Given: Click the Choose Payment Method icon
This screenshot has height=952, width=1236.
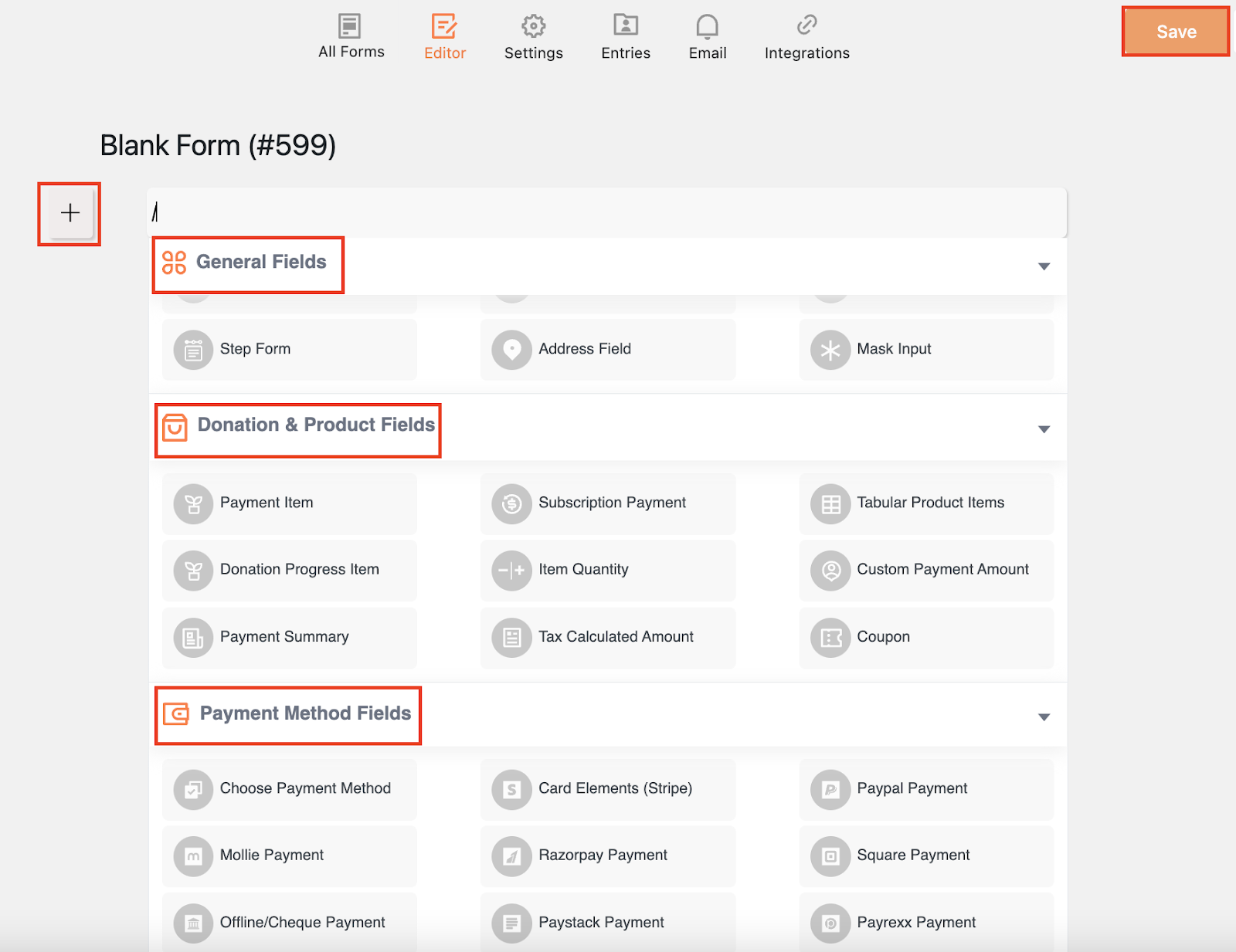Looking at the screenshot, I should pyautogui.click(x=193, y=790).
